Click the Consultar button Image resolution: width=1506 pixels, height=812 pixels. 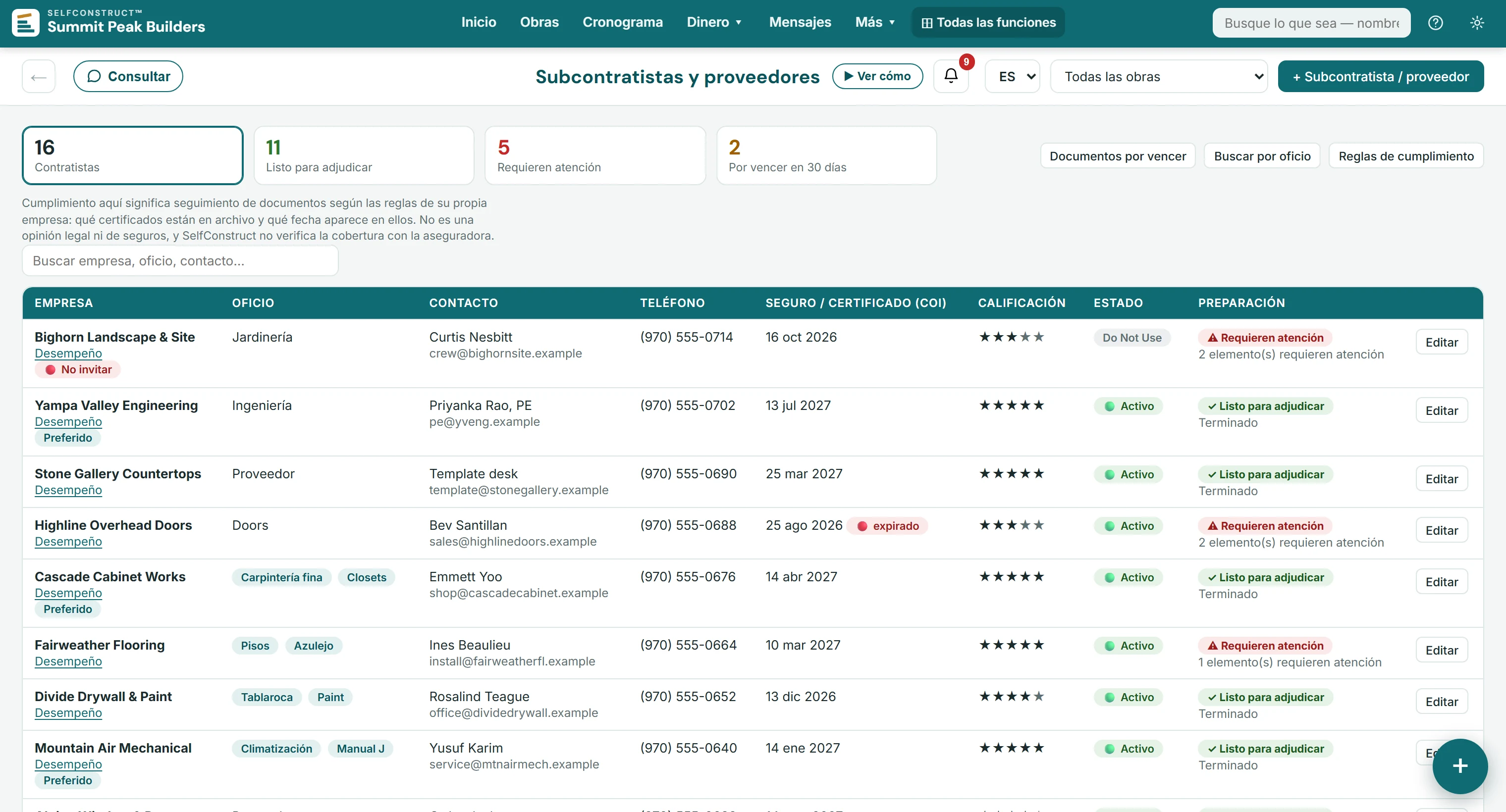click(x=128, y=76)
